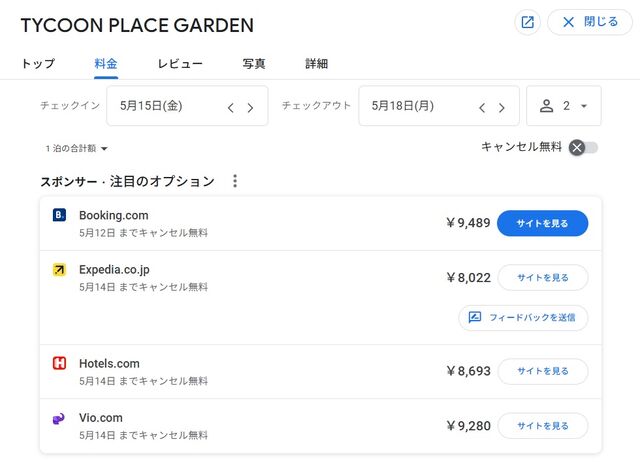Click the Booking.com provider name
Image resolution: width=640 pixels, height=463 pixels.
point(113,215)
